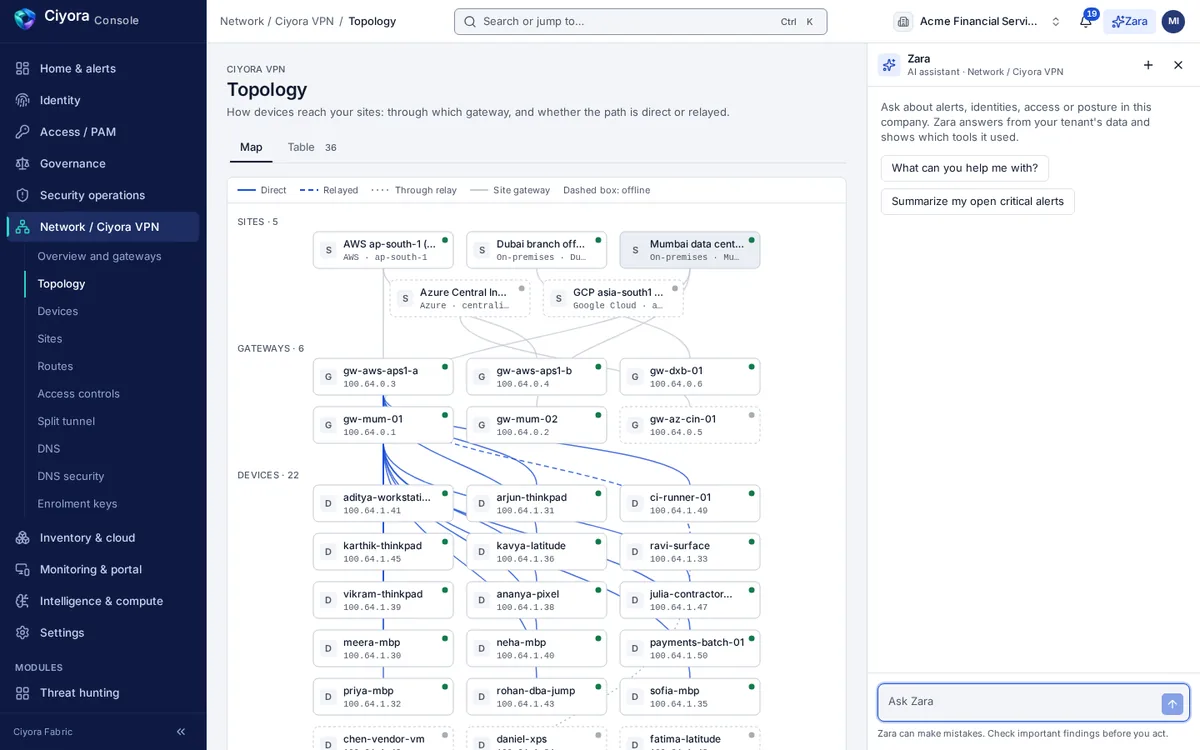This screenshot has height=750, width=1200.
Task: Select gateway node gw-aws-aps1-b
Action: [x=536, y=377]
